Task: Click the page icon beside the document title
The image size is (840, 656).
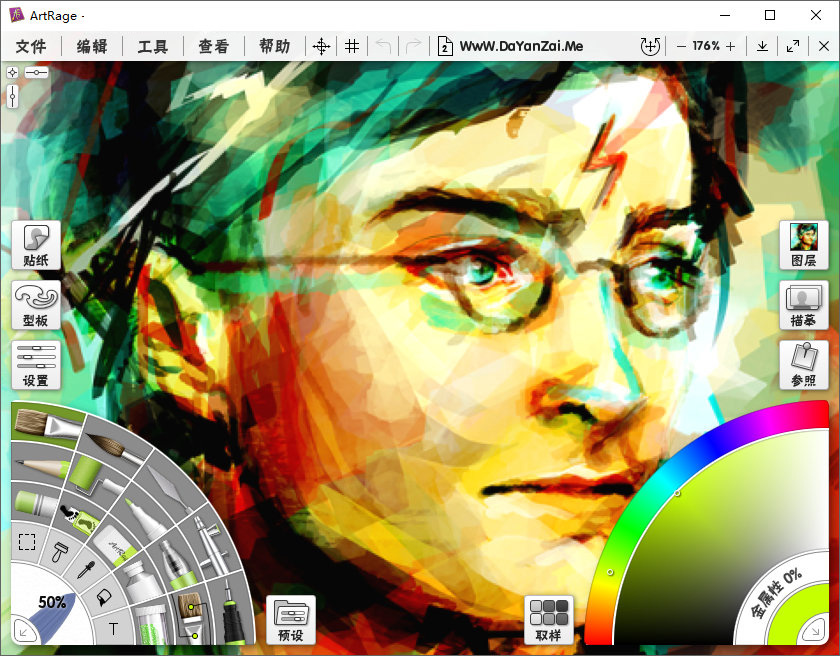Action: click(x=445, y=47)
